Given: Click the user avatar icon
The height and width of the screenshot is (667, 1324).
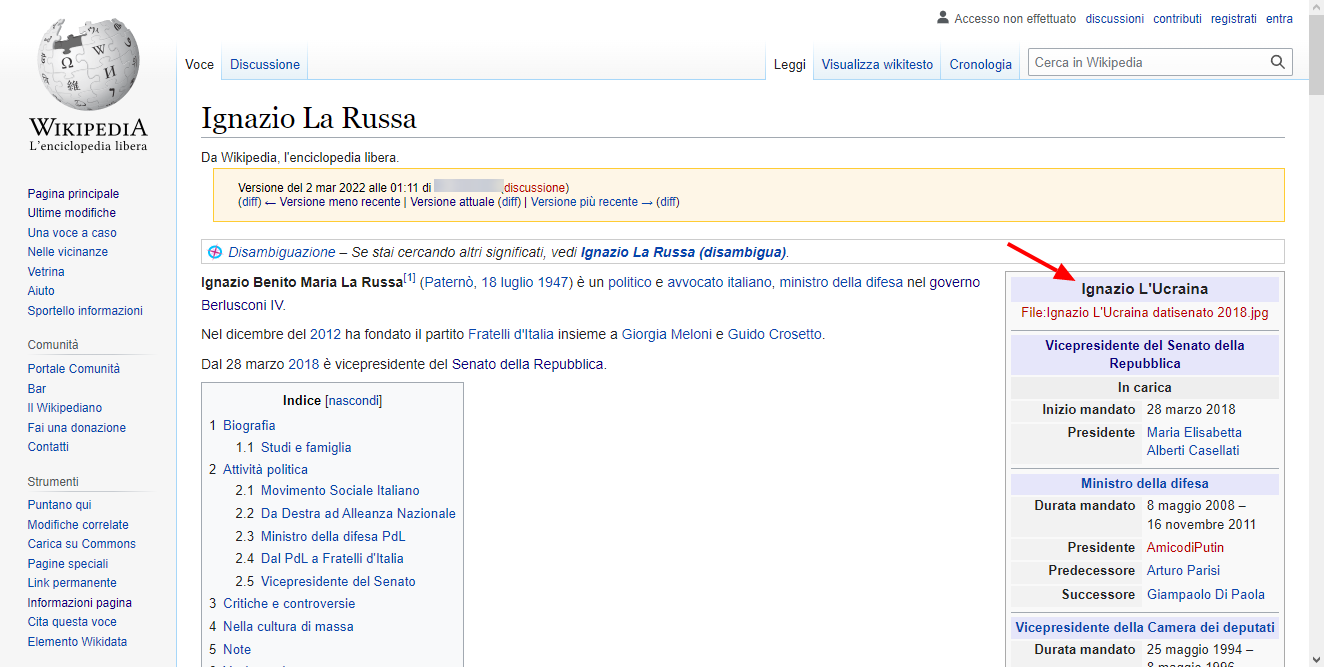Looking at the screenshot, I should 942,18.
